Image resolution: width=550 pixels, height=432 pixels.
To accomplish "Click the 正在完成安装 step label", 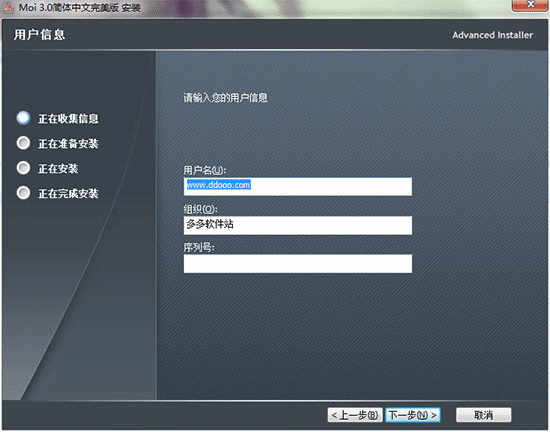I will 68,194.
